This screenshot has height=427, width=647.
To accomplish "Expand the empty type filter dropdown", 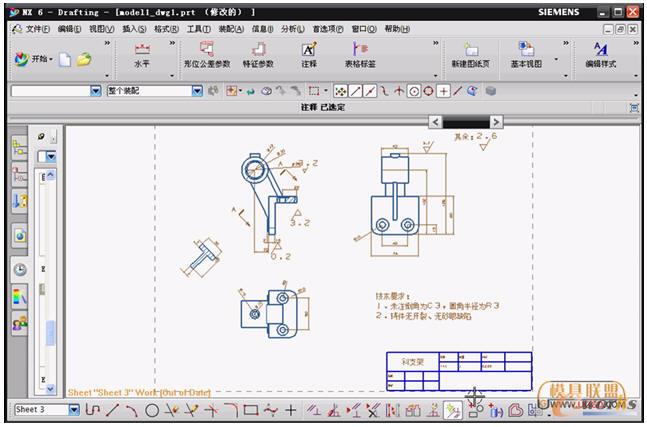I will pyautogui.click(x=97, y=91).
